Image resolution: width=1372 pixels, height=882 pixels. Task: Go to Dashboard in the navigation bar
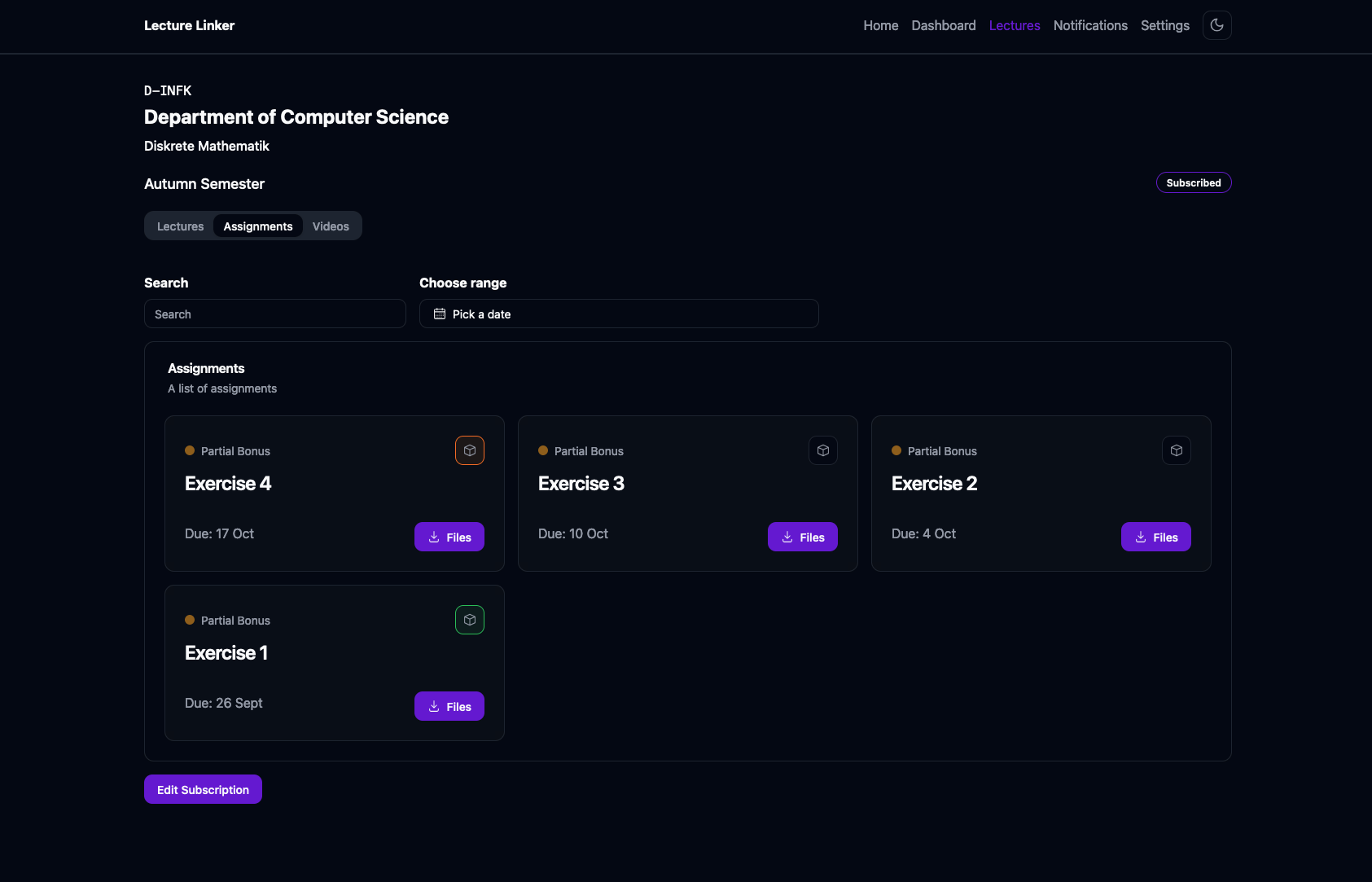(x=944, y=25)
